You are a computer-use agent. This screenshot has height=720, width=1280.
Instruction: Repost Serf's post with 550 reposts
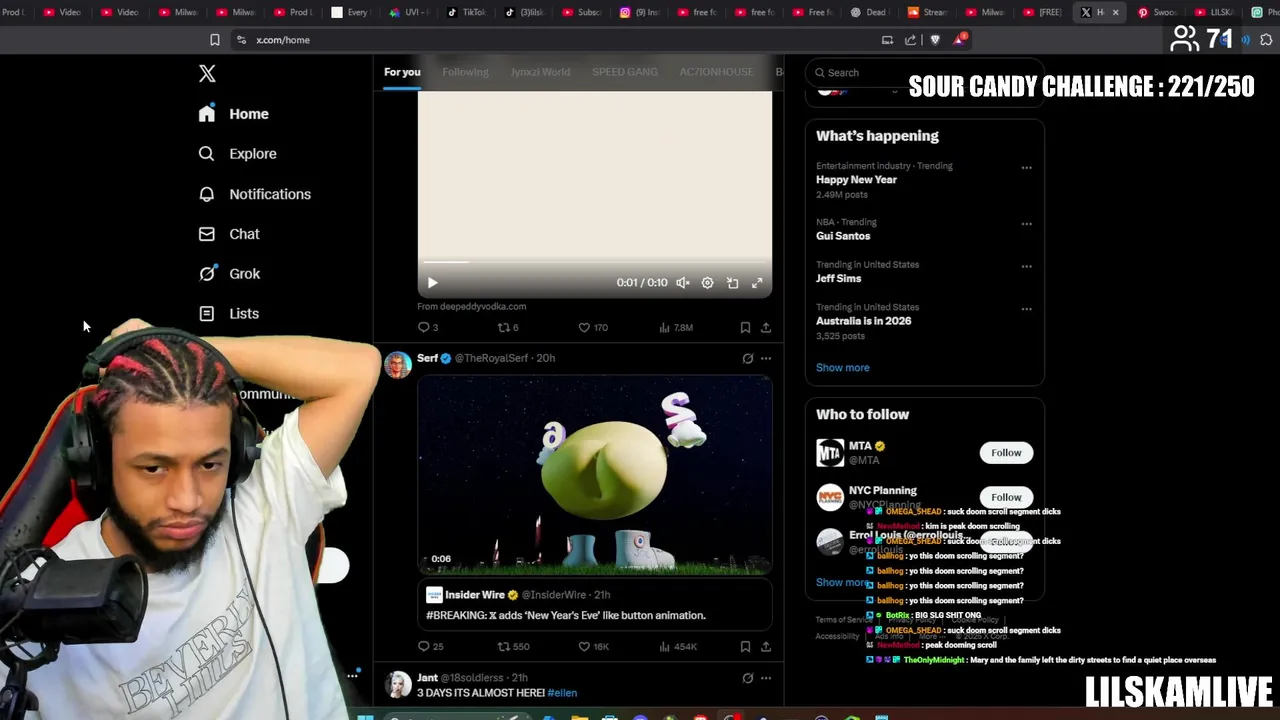pos(514,646)
